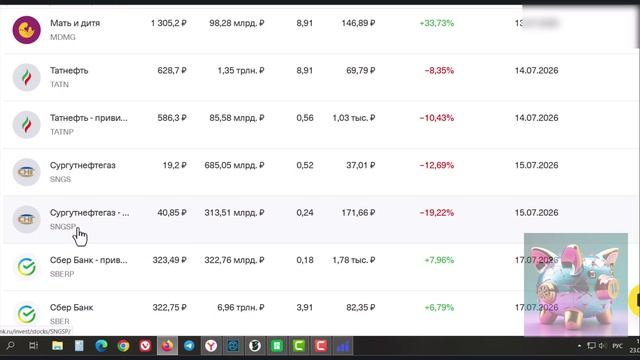The height and width of the screenshot is (360, 640).
Task: Open Yandex Browser from taskbar
Action: 211,346
